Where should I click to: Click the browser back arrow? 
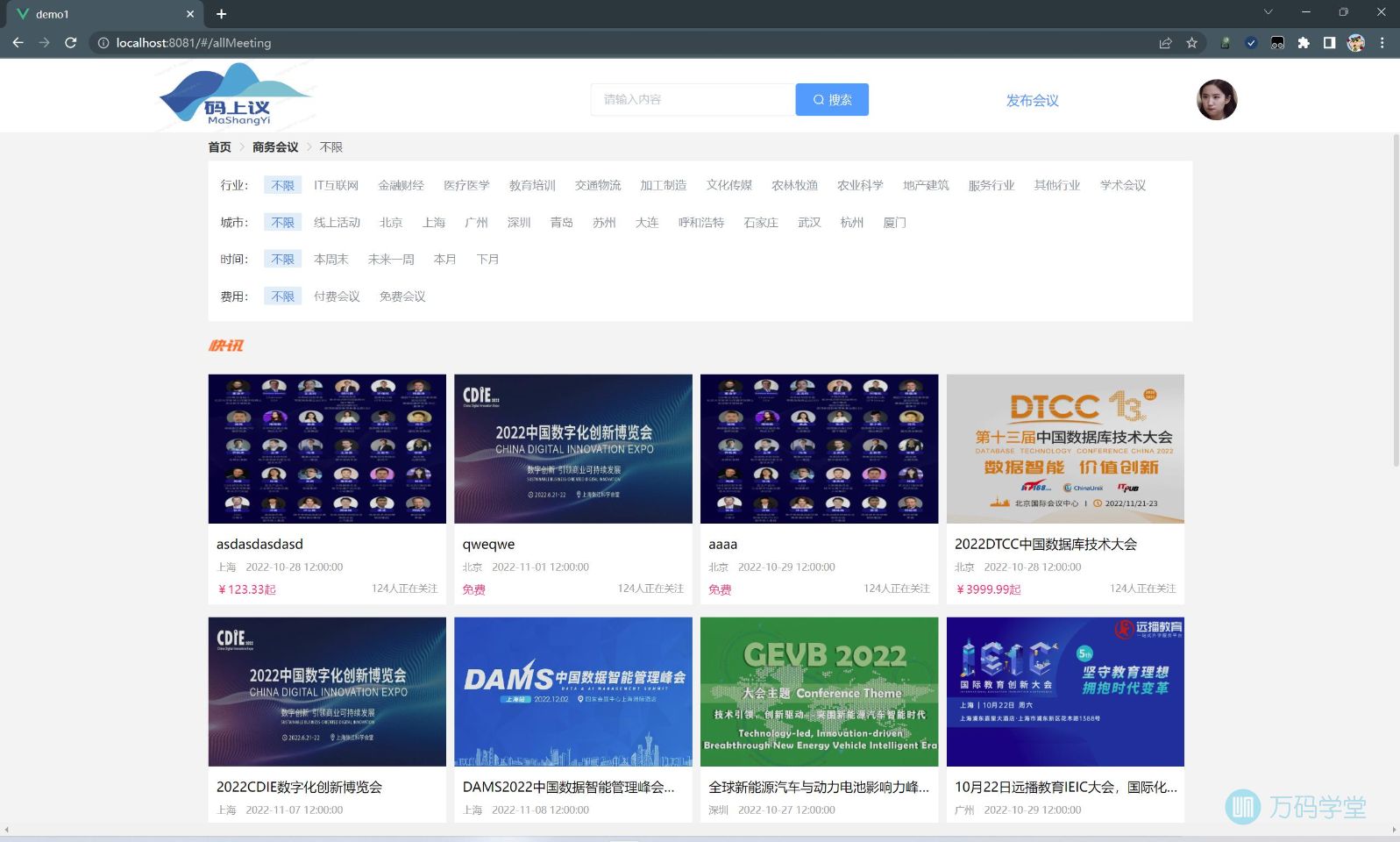(18, 42)
